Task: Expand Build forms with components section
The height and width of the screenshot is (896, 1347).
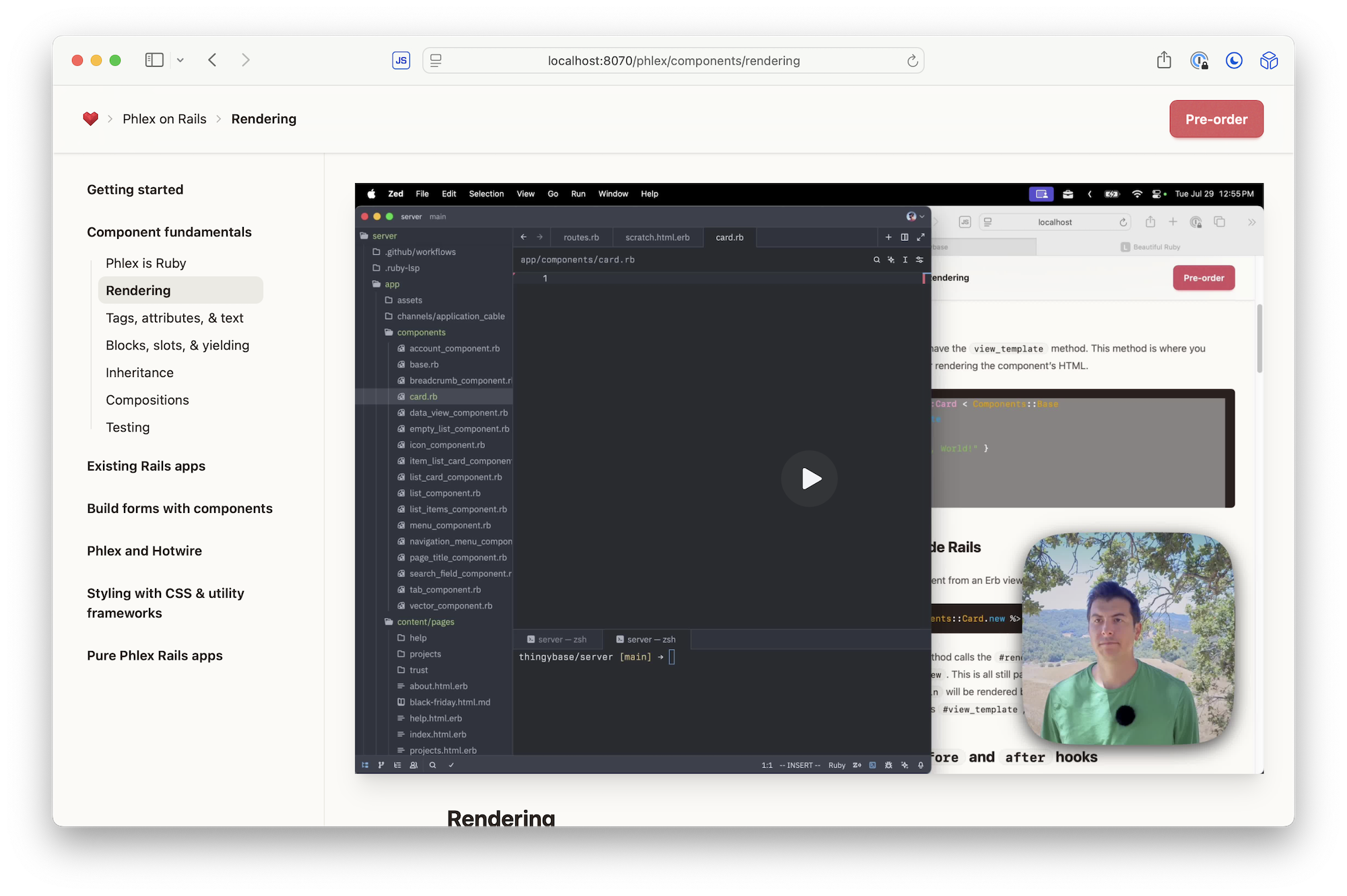Action: (x=180, y=508)
